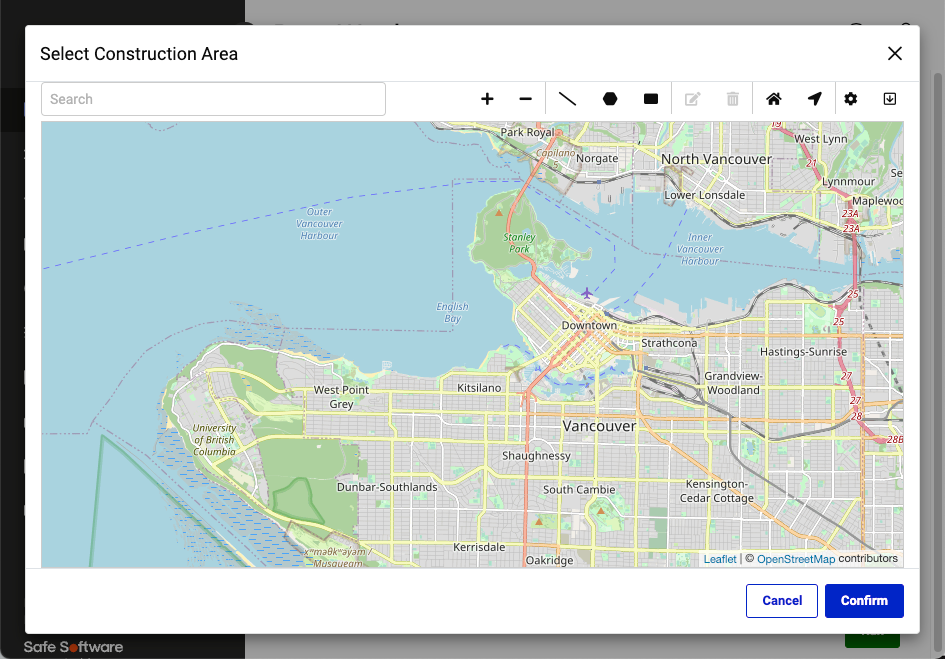Click the Safe Software logo
Screen dimensions: 945x659
tap(73, 647)
